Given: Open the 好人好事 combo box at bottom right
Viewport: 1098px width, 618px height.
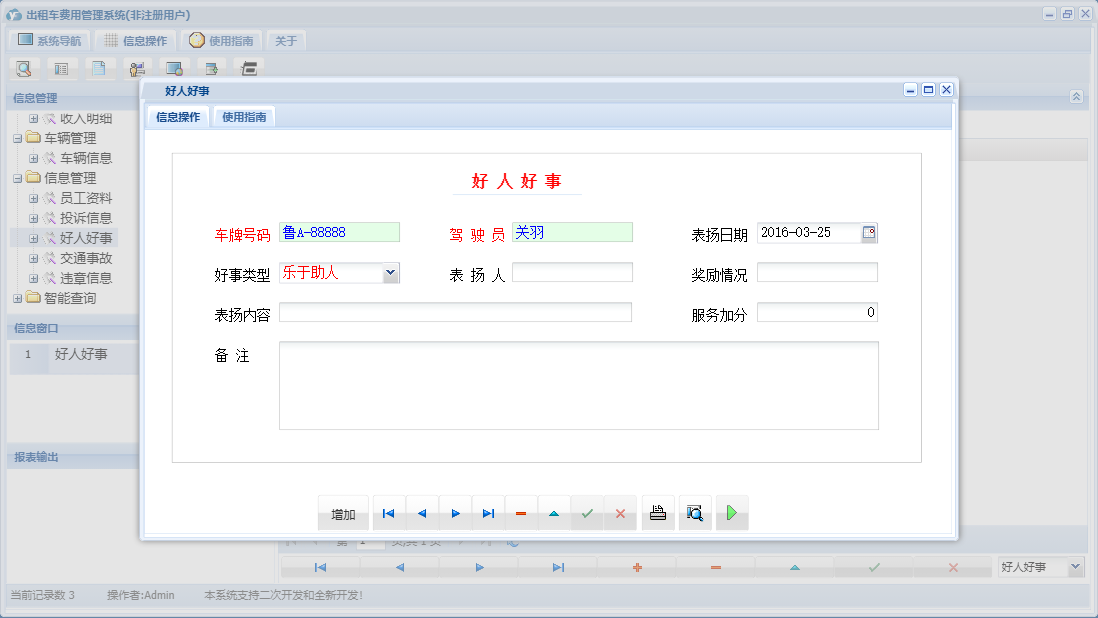Looking at the screenshot, I should point(1076,567).
